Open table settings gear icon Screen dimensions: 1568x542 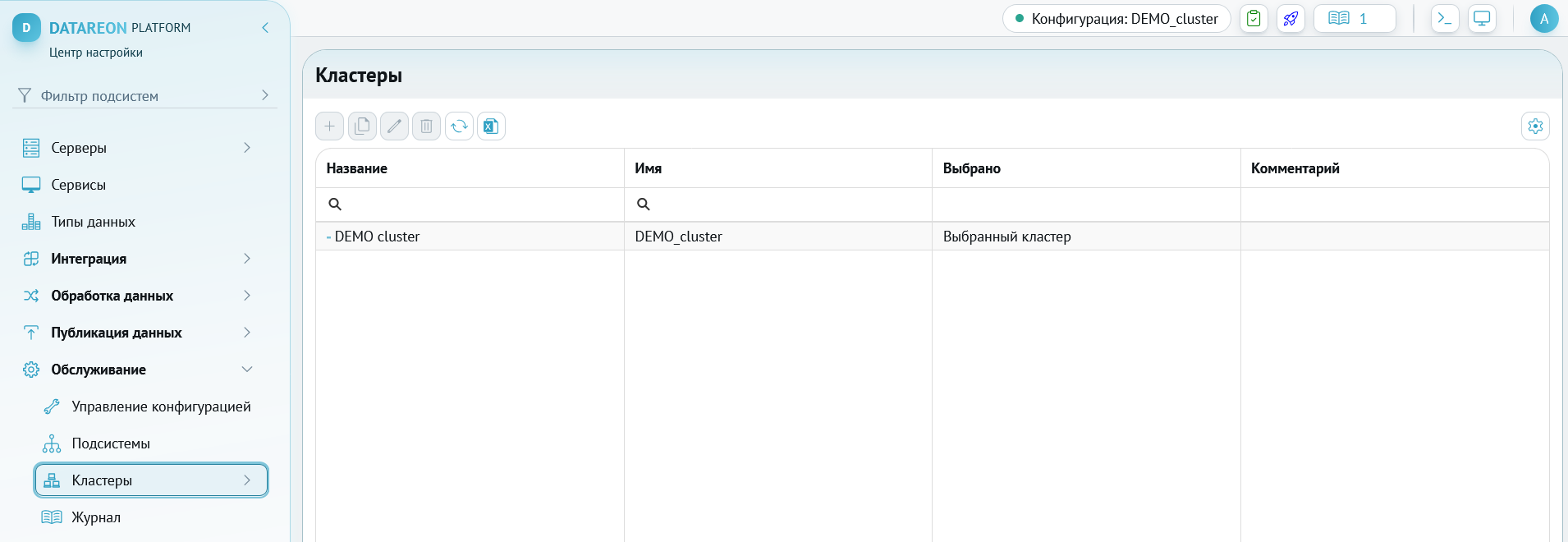click(1535, 126)
